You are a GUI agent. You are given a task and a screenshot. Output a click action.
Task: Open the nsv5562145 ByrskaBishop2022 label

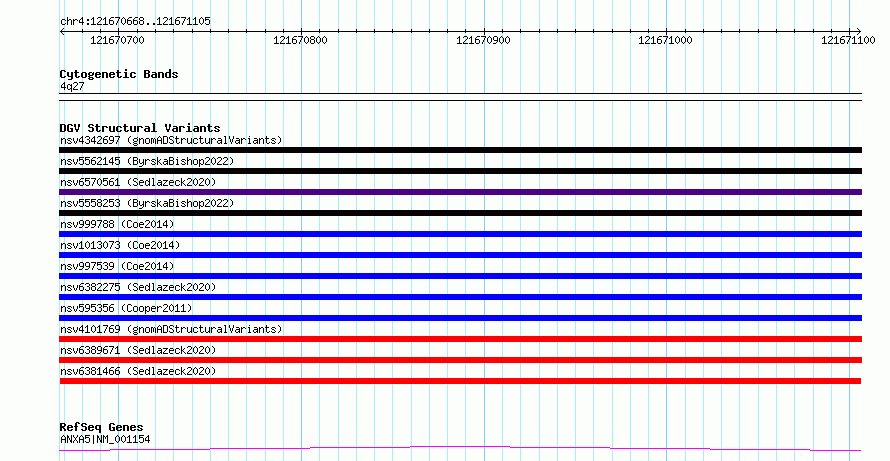[x=146, y=161]
